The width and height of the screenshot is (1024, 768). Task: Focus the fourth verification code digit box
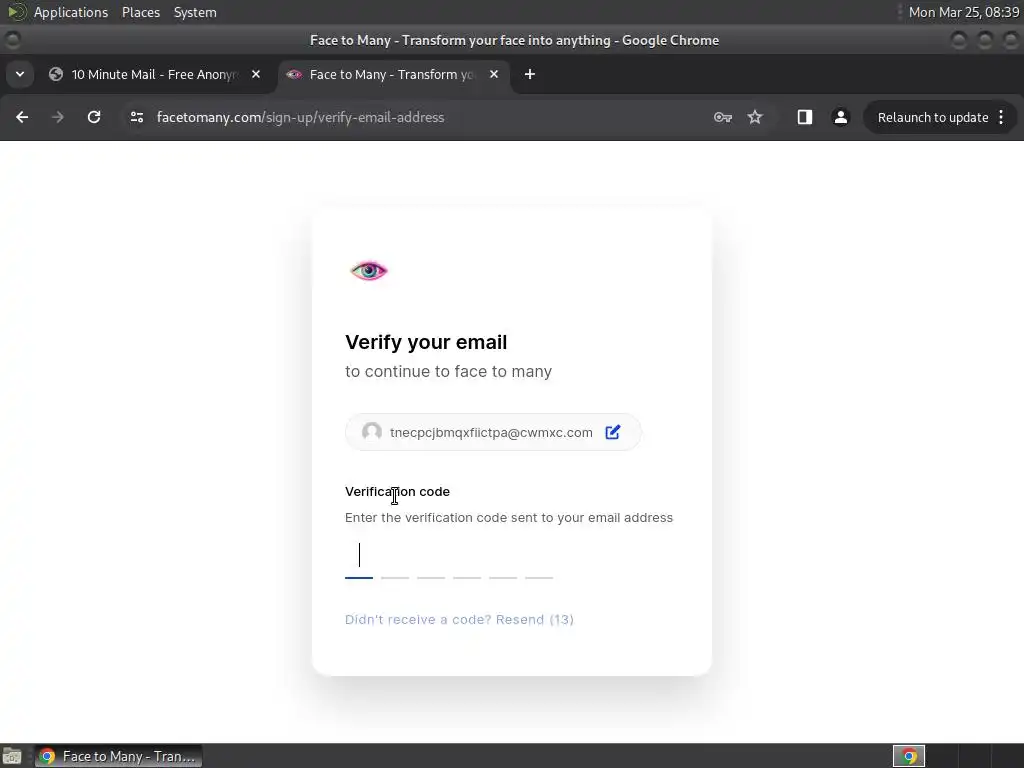(467, 558)
